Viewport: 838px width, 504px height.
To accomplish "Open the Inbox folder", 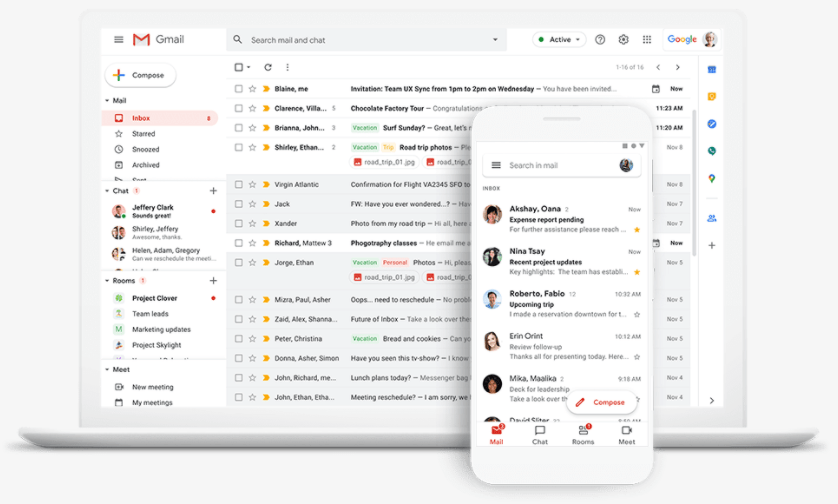I will pos(160,118).
